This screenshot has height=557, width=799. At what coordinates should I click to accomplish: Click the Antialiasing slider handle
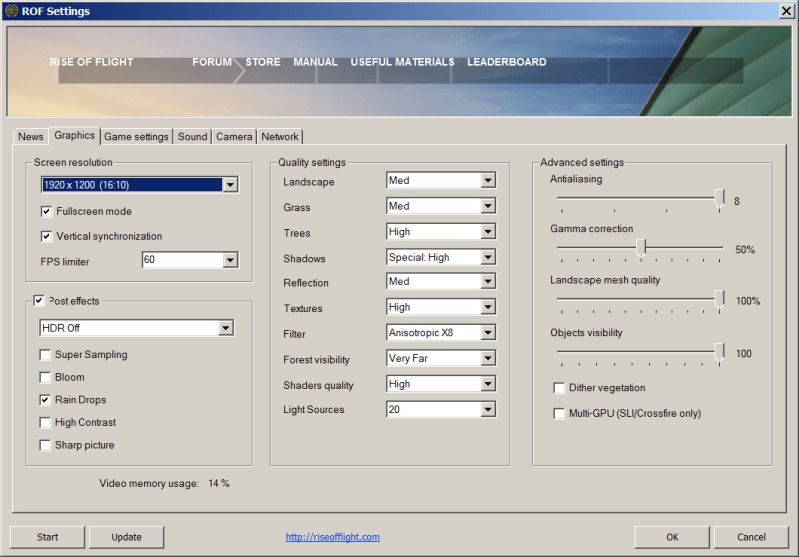(x=719, y=198)
